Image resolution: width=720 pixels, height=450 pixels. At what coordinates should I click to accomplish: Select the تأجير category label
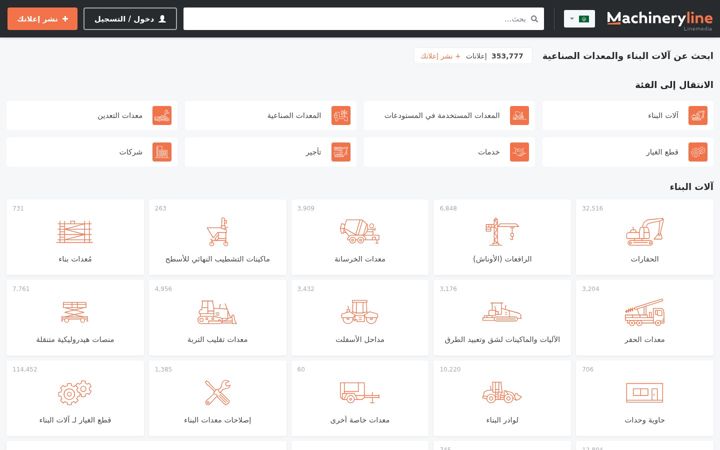point(314,152)
